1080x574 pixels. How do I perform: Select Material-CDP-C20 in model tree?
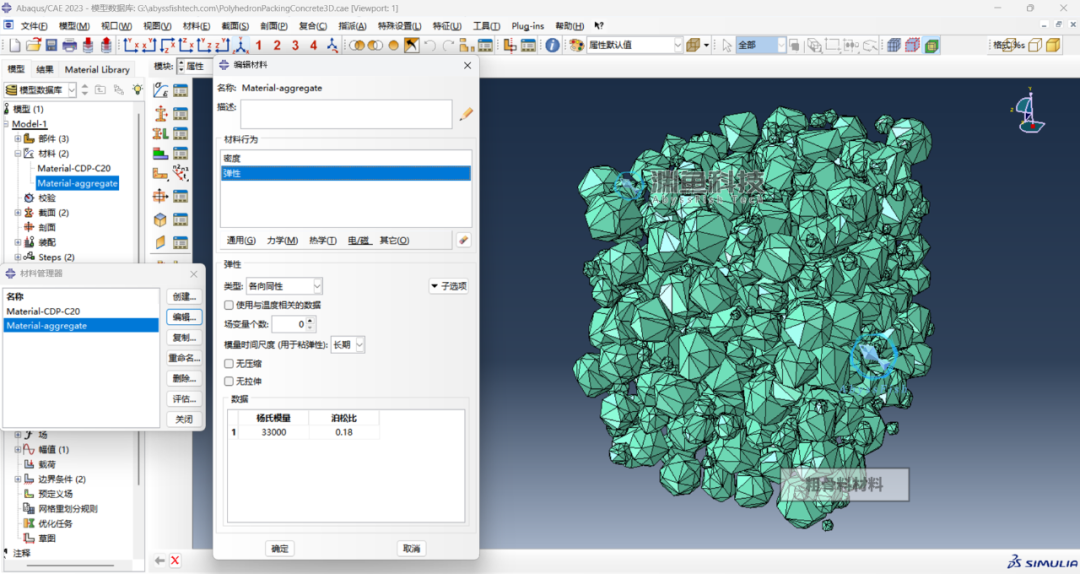(74, 168)
